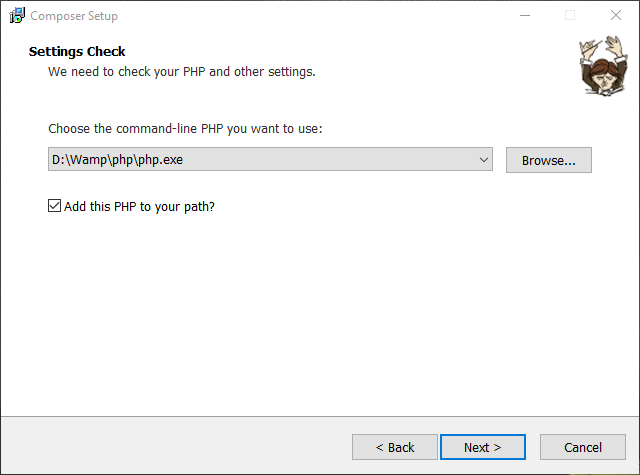
Task: Expand the PHP path dropdown chevron
Action: 484,160
